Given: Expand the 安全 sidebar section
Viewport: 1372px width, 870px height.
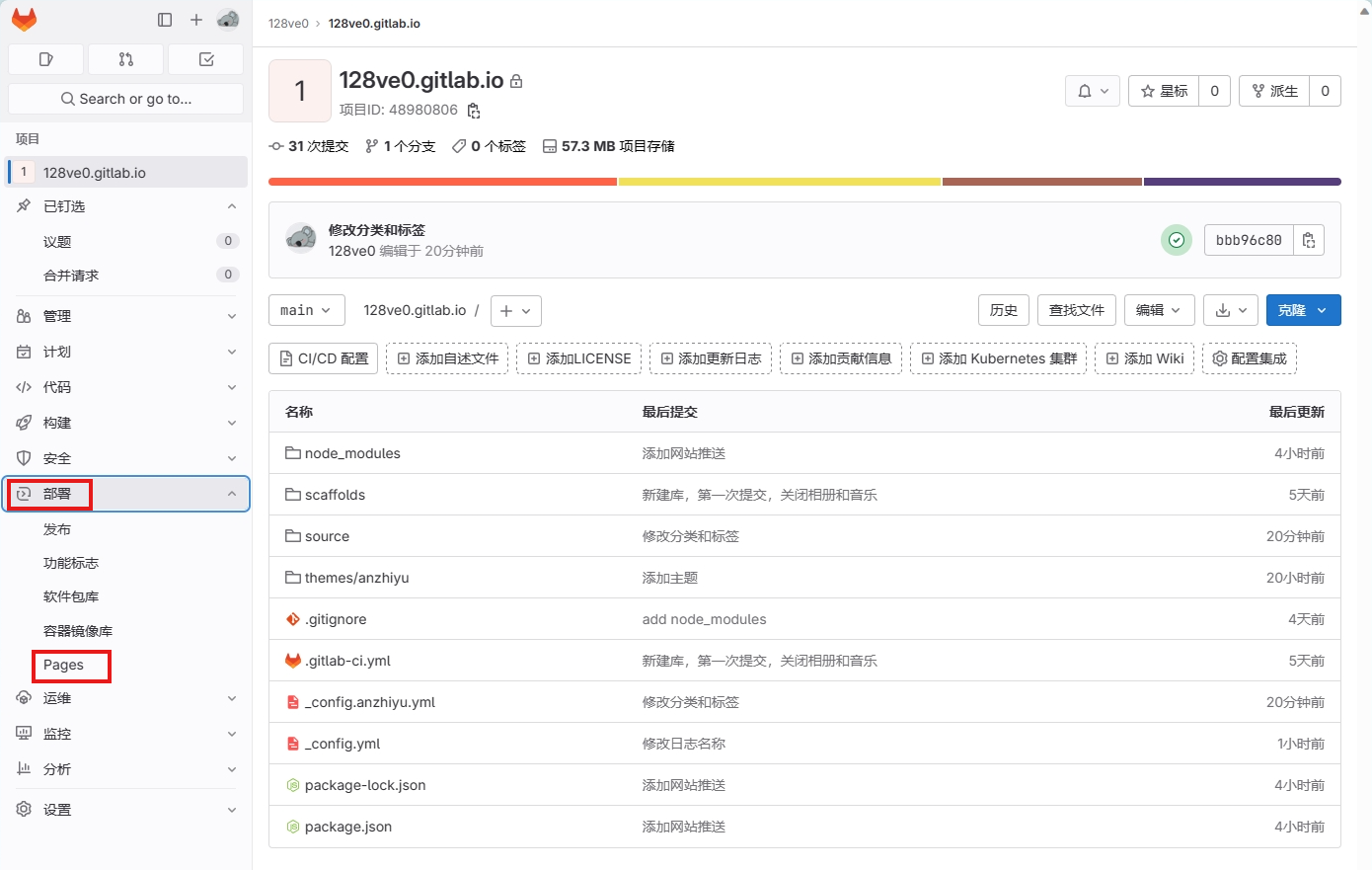Looking at the screenshot, I should click(x=126, y=458).
